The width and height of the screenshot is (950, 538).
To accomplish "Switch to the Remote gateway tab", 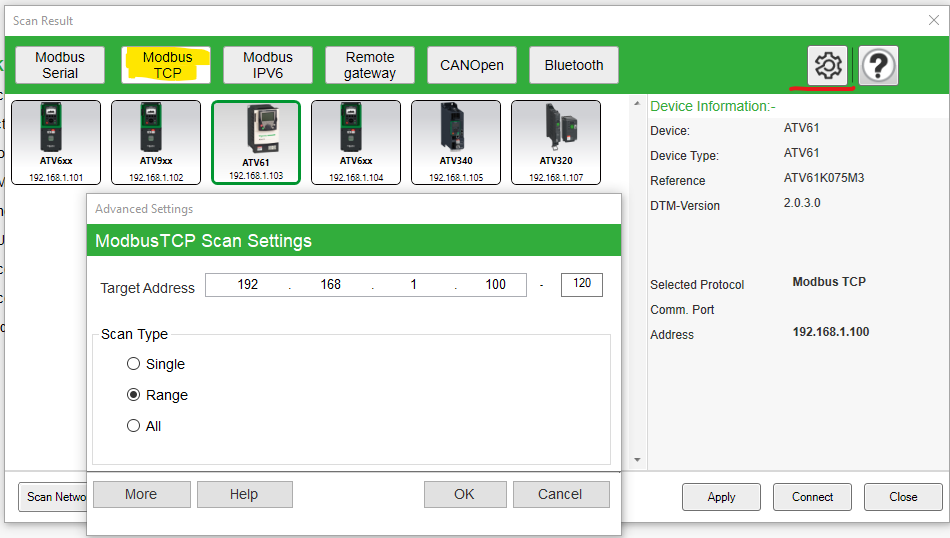I will click(x=370, y=65).
